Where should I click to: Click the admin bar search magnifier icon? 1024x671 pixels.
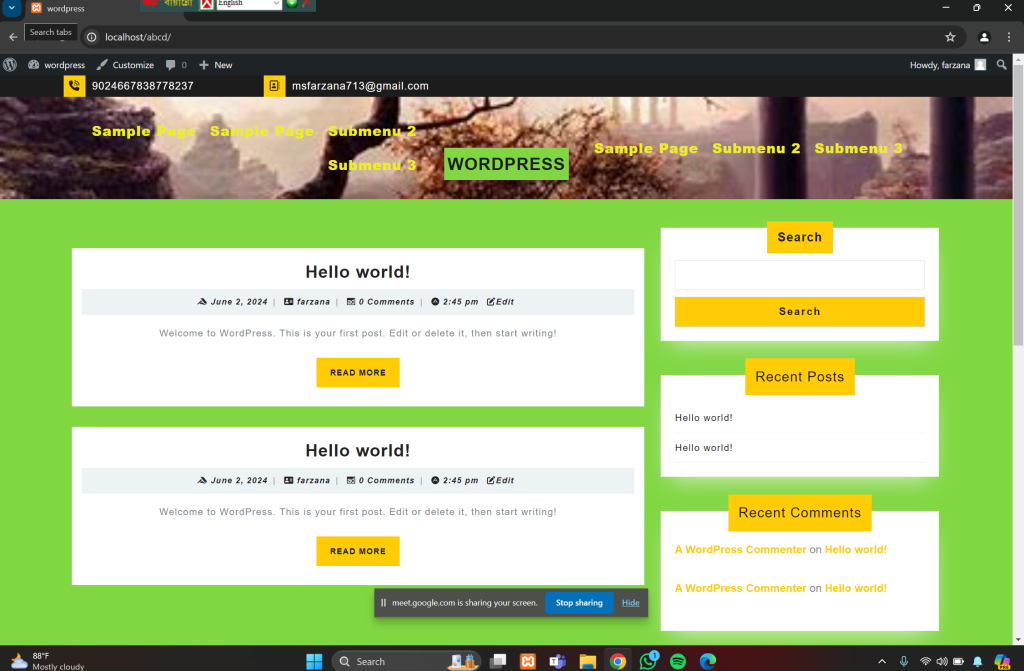tap(1002, 65)
